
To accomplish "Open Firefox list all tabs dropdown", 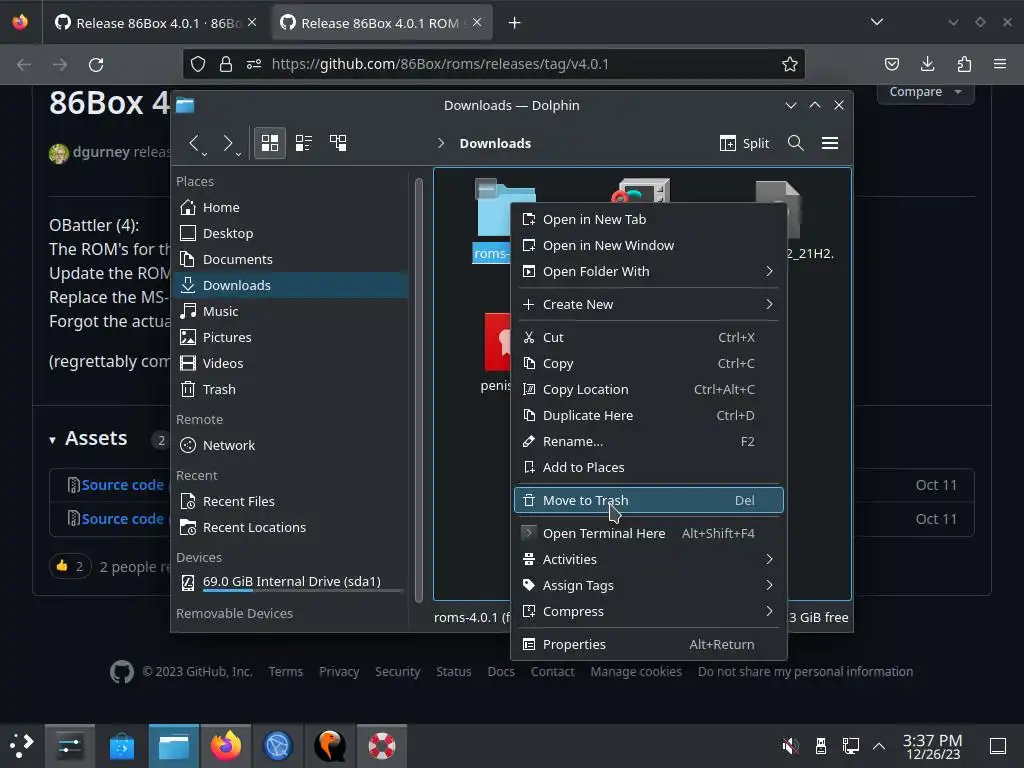I will click(x=877, y=22).
